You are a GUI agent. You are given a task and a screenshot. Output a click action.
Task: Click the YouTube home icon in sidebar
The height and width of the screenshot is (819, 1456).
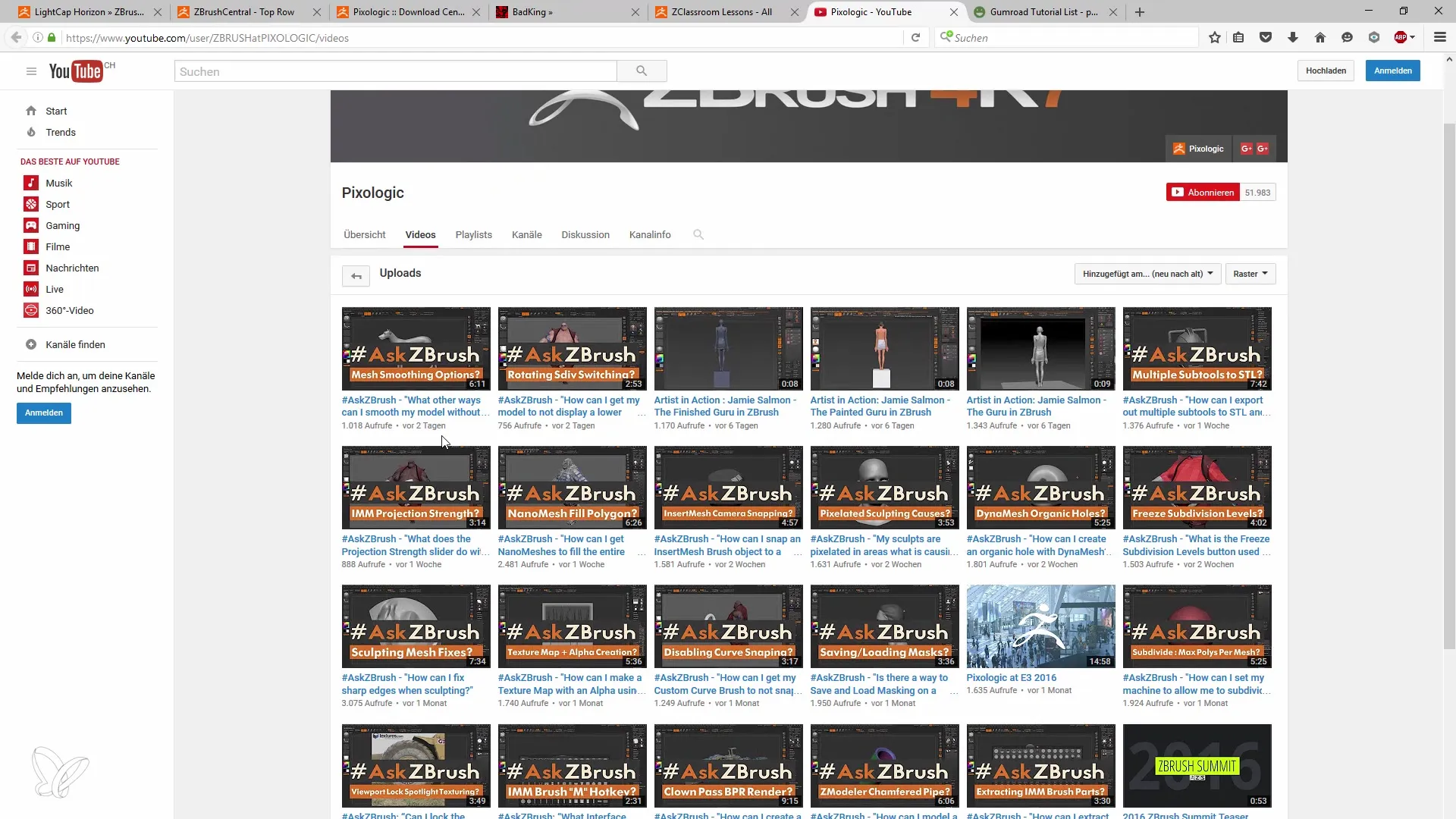click(30, 110)
